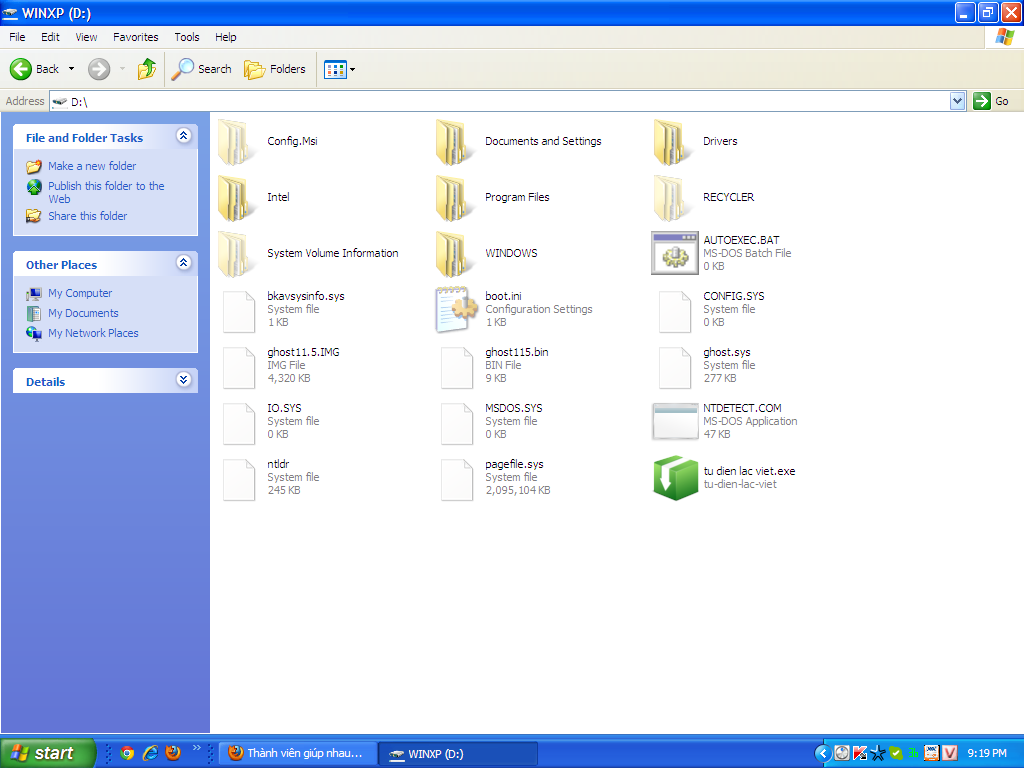Open the Edit menu

50,37
